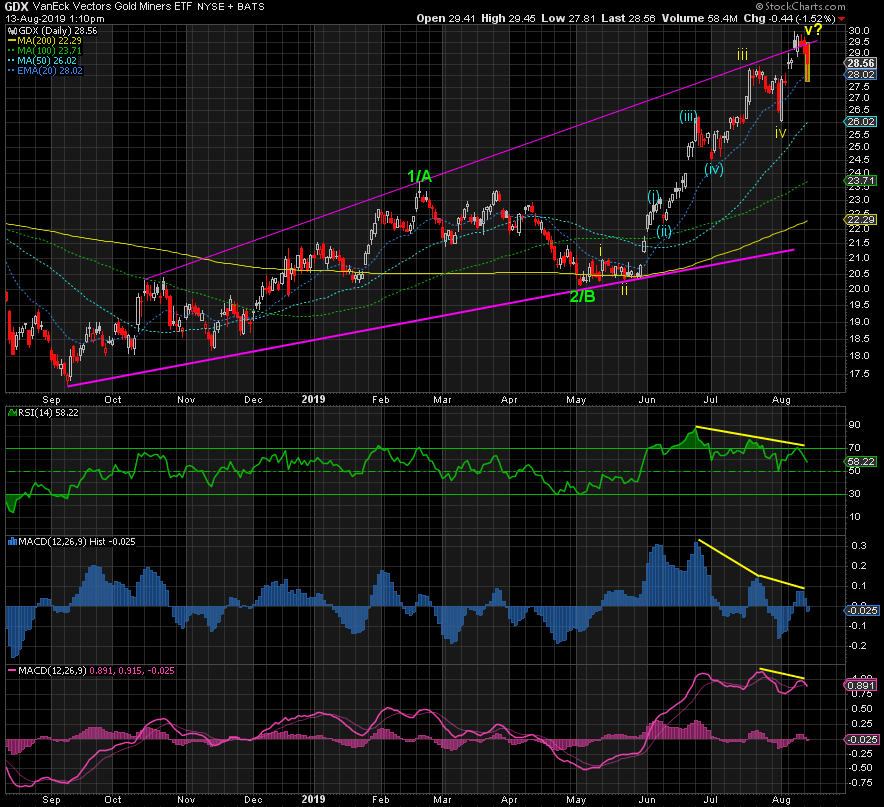884x807 pixels.
Task: Click the pink MACD line legend marker
Action: pos(12,671)
